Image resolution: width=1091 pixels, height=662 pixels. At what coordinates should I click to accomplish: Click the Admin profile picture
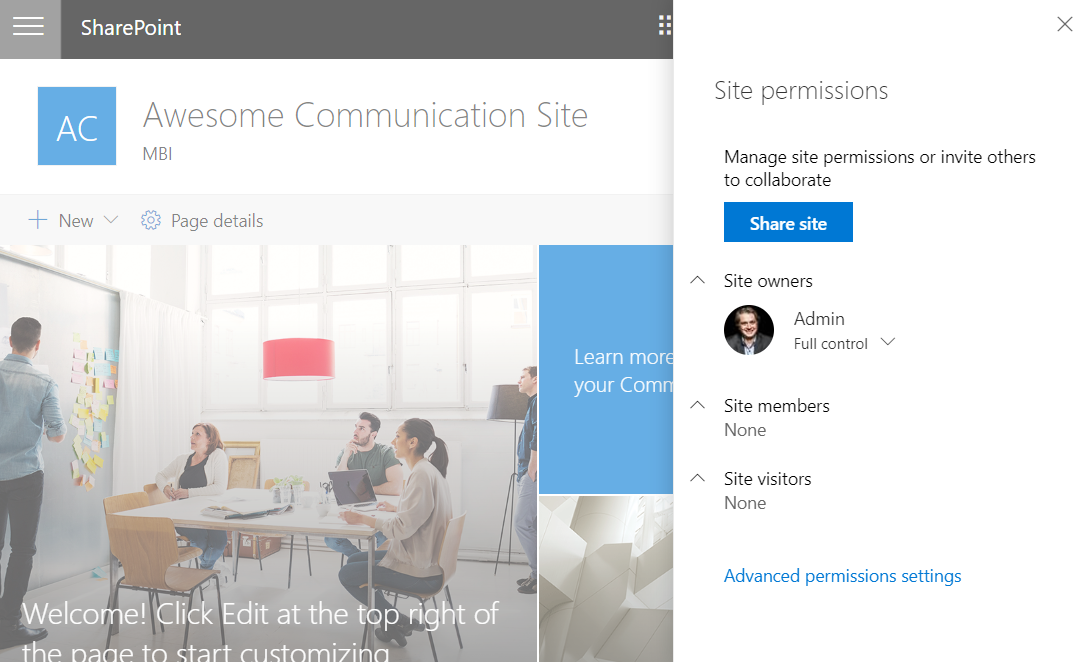(749, 330)
